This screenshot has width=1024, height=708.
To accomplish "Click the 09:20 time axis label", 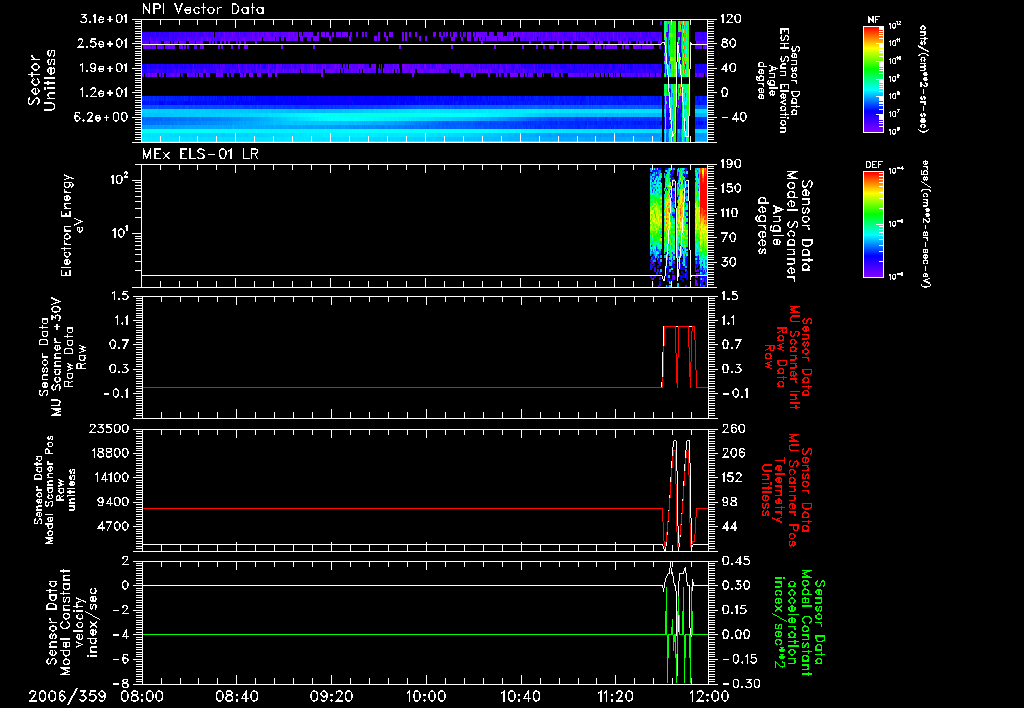I will [x=331, y=696].
